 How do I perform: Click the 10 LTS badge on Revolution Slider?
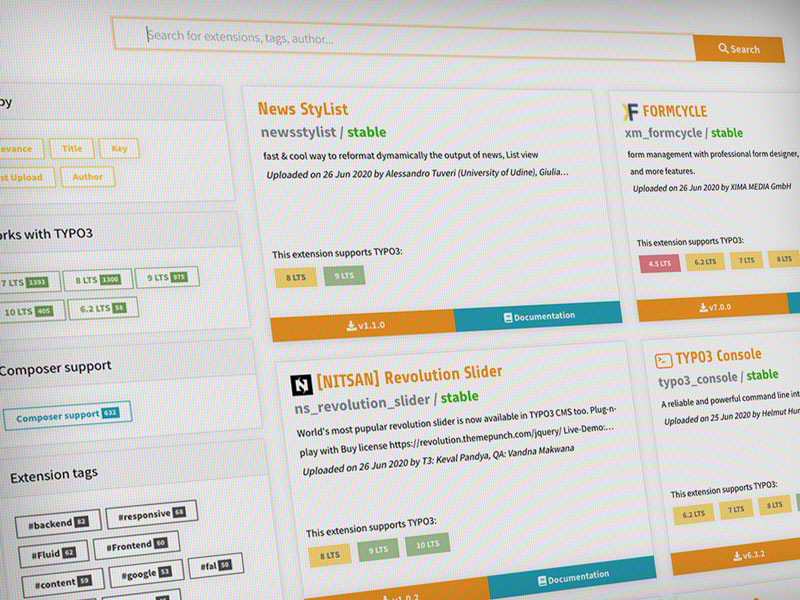(x=428, y=544)
